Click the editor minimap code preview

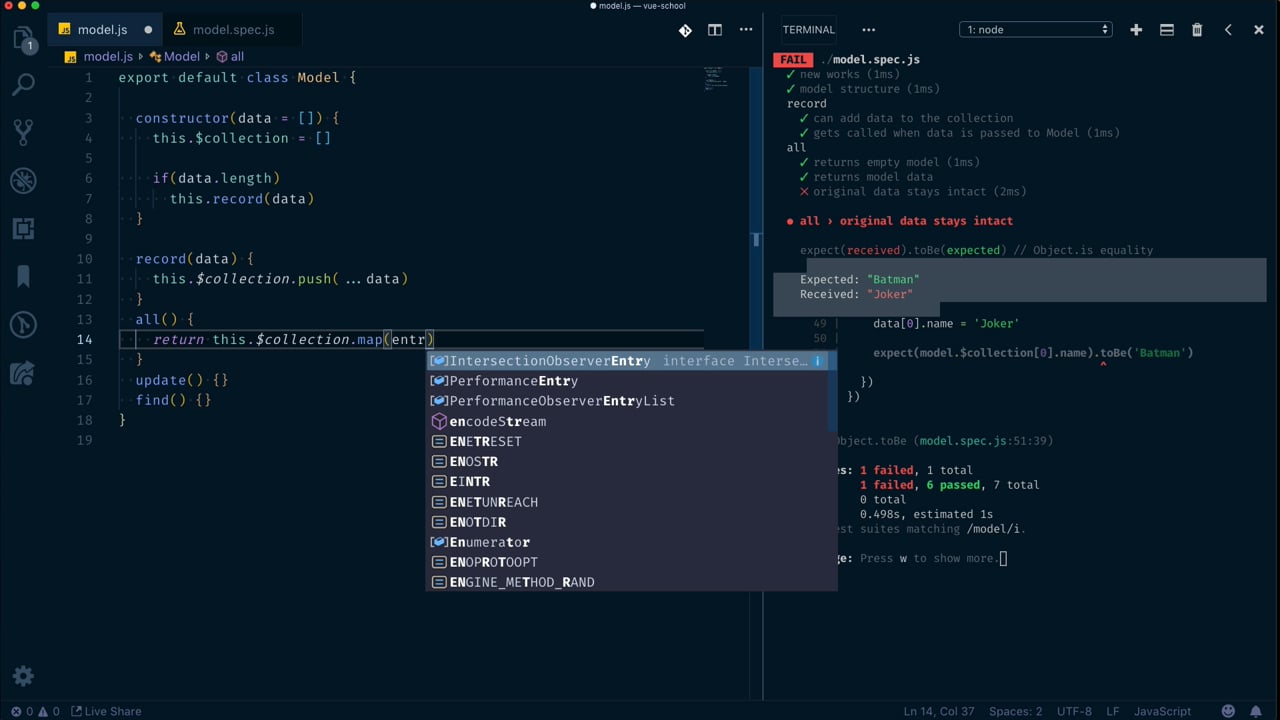coord(713,77)
